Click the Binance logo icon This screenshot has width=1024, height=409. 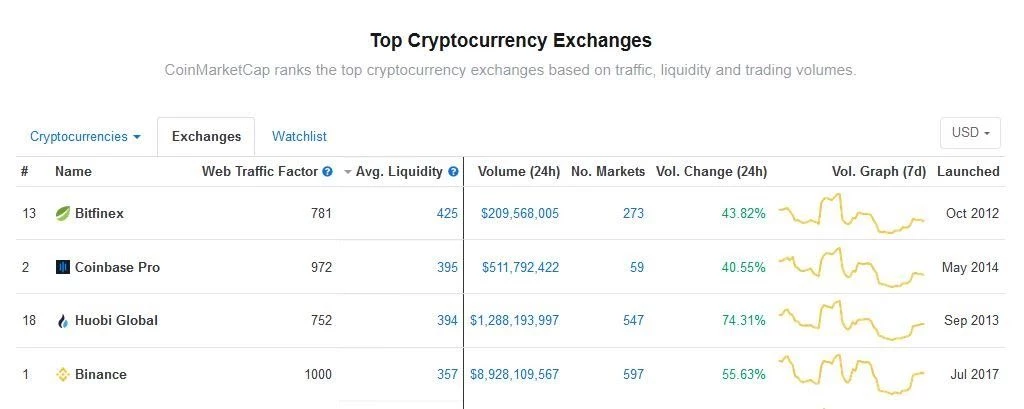(x=63, y=375)
